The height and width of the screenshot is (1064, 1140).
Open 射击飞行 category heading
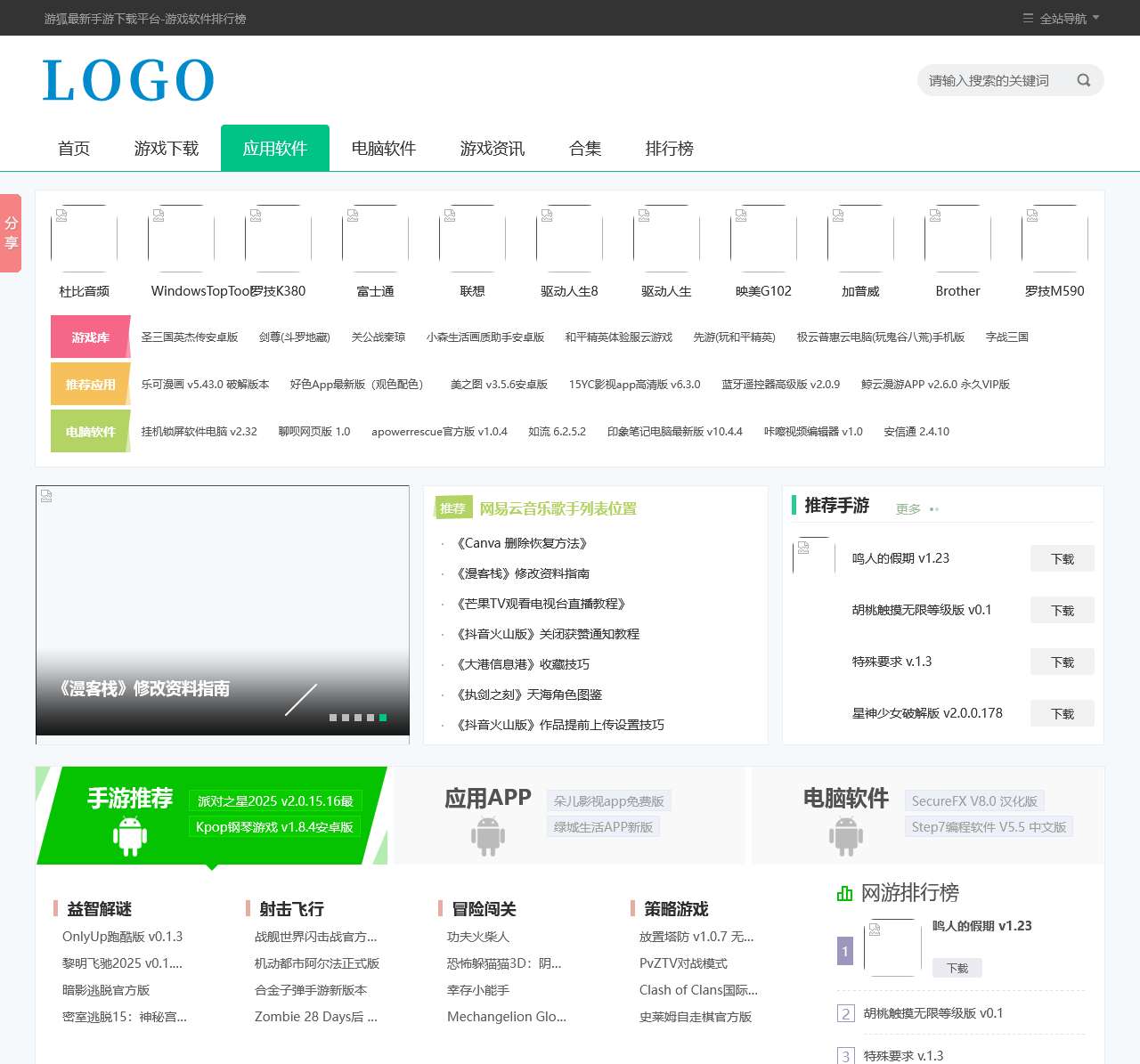292,909
